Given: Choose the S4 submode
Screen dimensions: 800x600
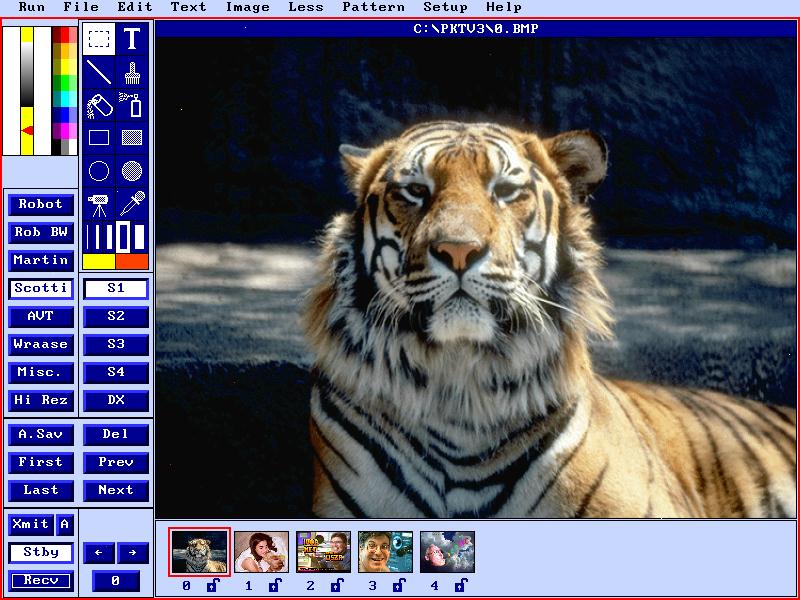Looking at the screenshot, I should [116, 373].
